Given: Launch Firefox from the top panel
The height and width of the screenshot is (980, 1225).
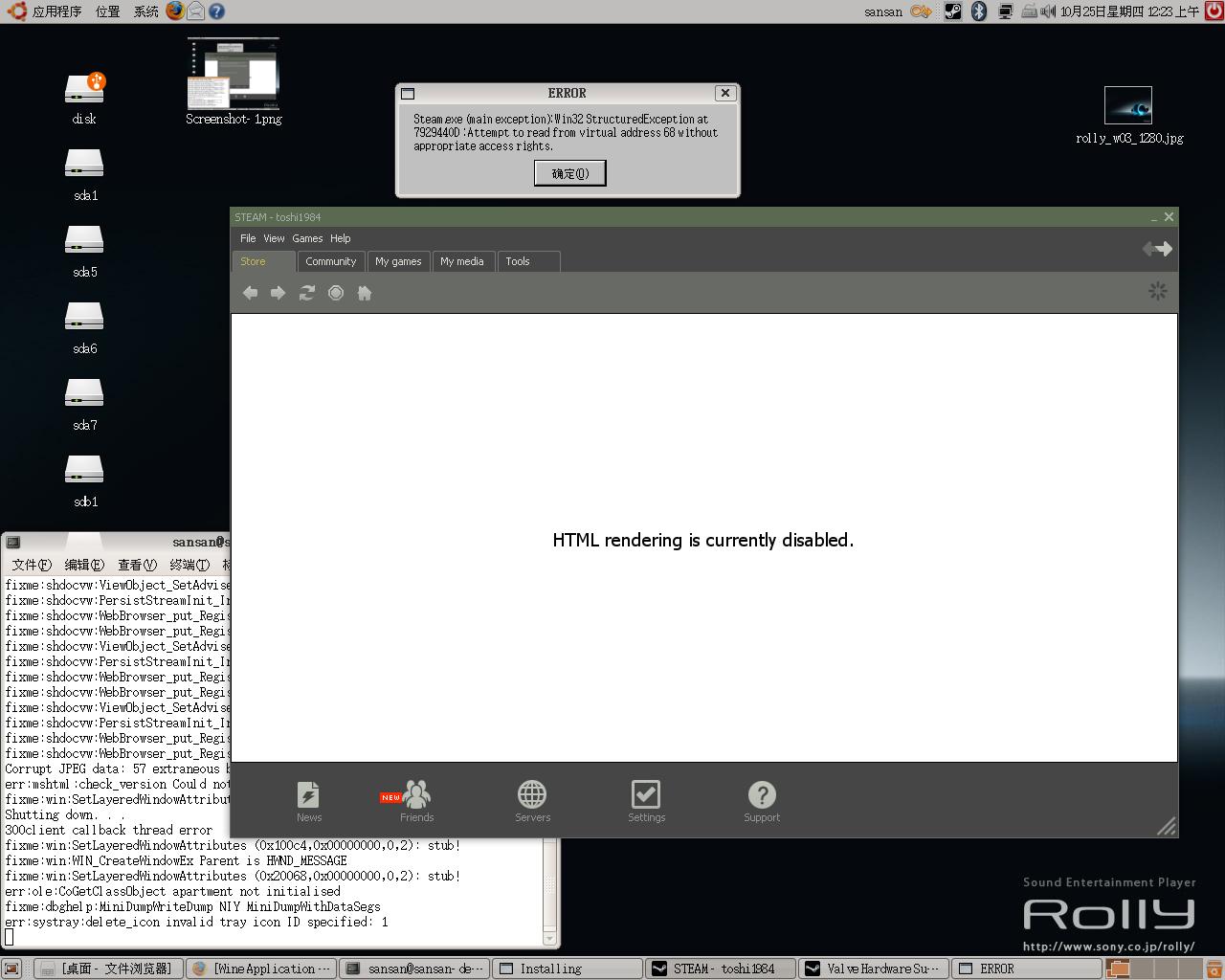Looking at the screenshot, I should coord(174,11).
